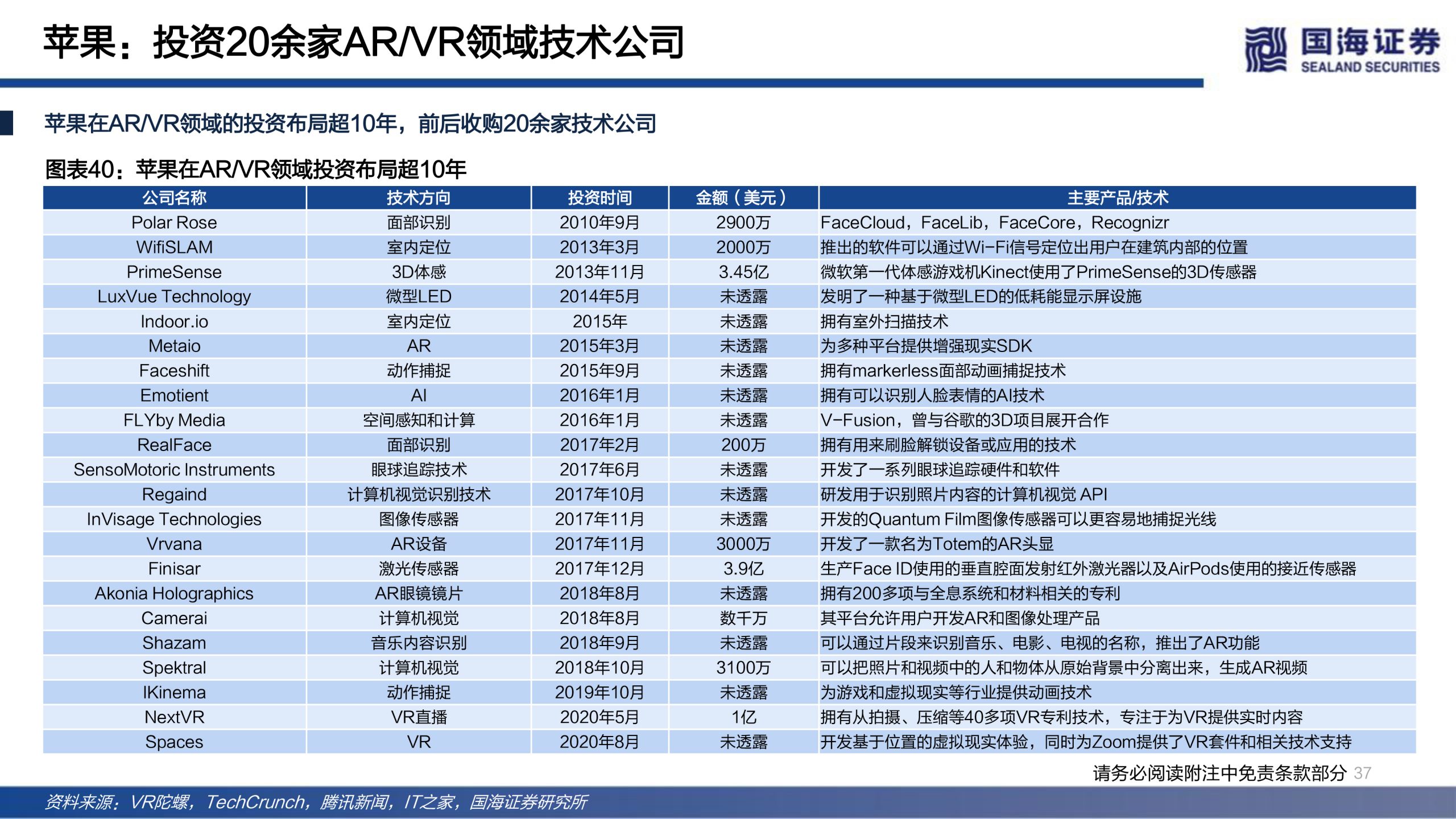Click the 2020年8月 investment date
The width and height of the screenshot is (1456, 819).
(599, 742)
